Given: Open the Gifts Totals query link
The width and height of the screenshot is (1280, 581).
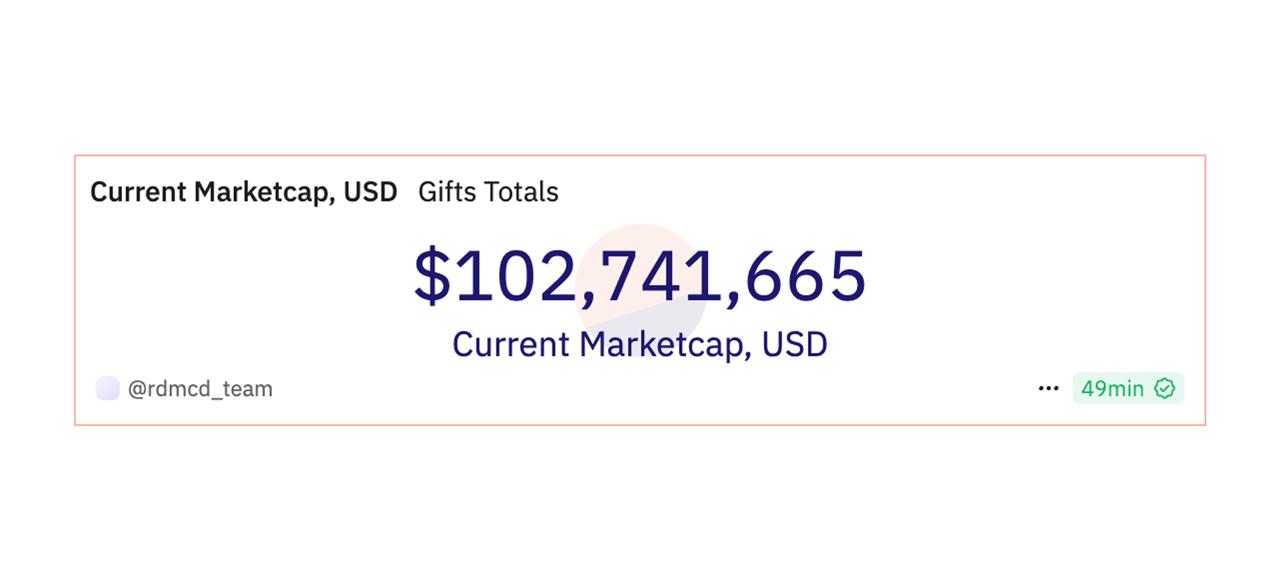Looking at the screenshot, I should (x=488, y=191).
